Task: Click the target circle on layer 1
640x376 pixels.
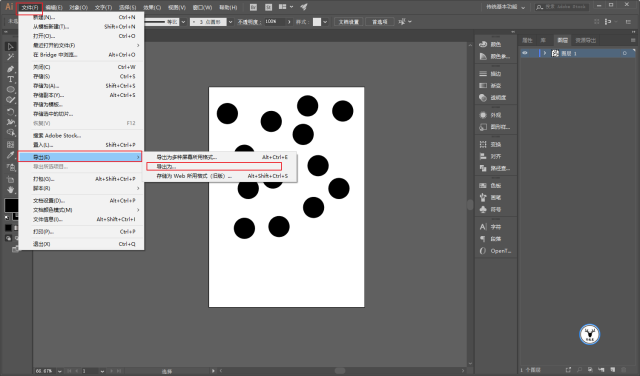Action: point(624,53)
